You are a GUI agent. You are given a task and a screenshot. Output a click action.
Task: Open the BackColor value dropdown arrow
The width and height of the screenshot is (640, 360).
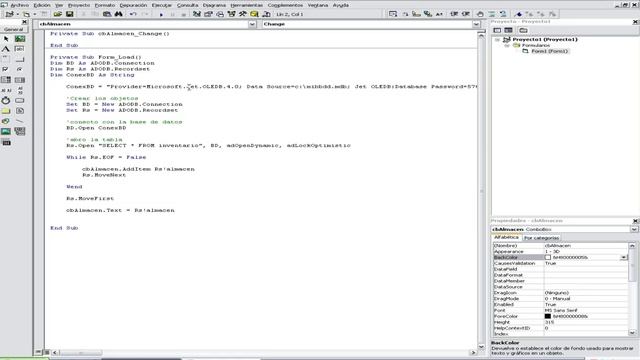tap(623, 258)
